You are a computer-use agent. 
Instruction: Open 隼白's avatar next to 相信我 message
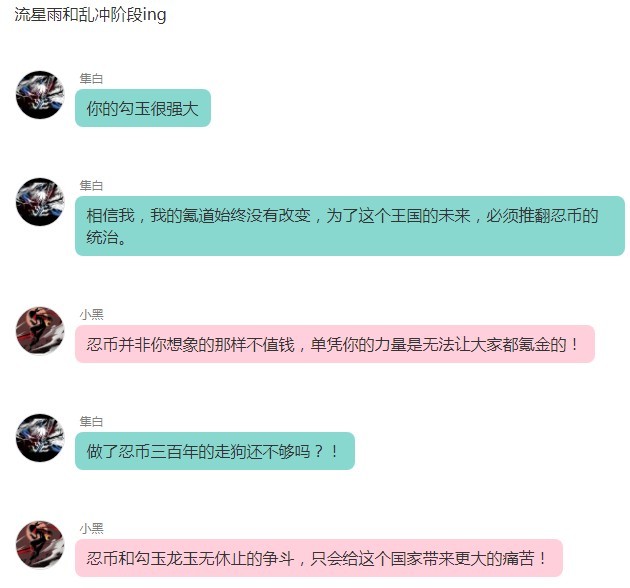coord(40,202)
